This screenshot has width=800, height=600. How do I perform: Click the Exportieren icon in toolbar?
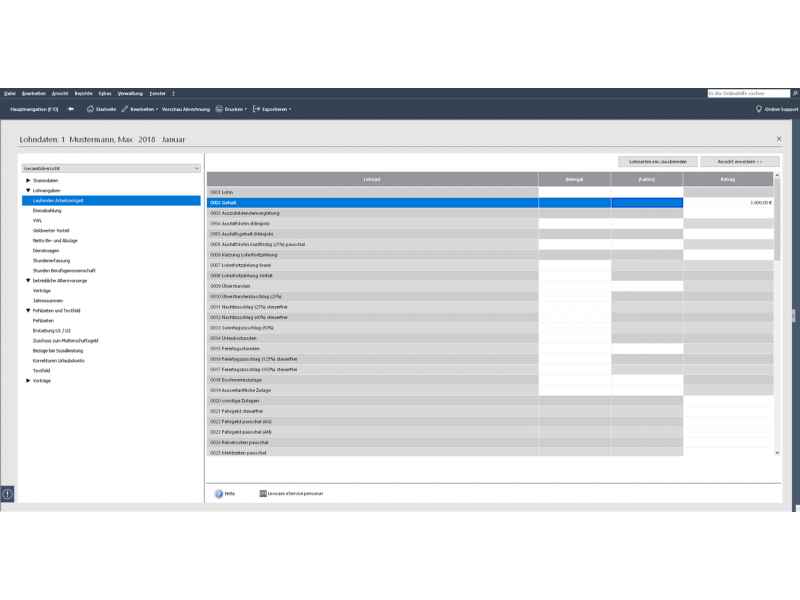(x=256, y=108)
